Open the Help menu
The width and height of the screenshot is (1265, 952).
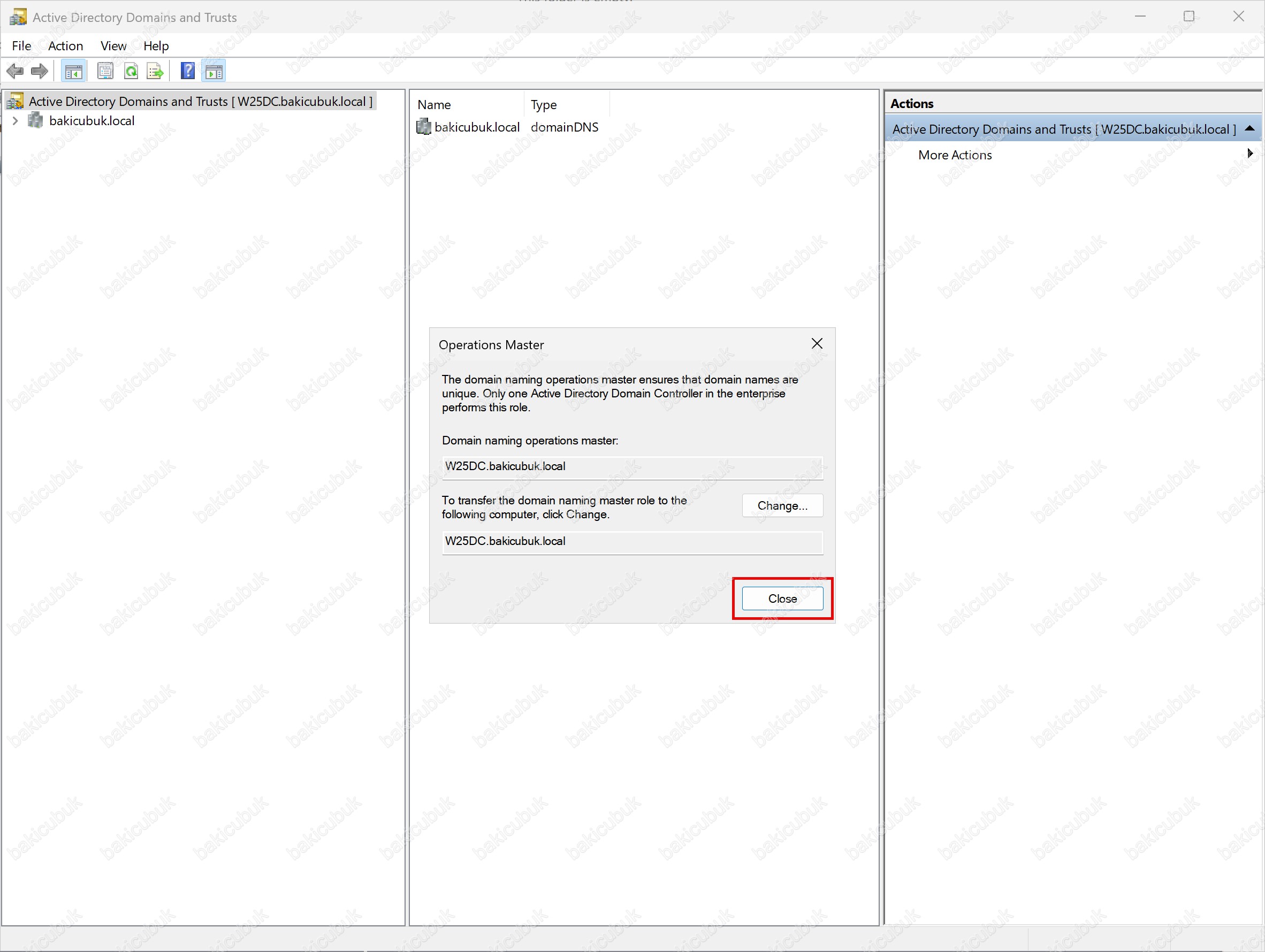coord(156,45)
